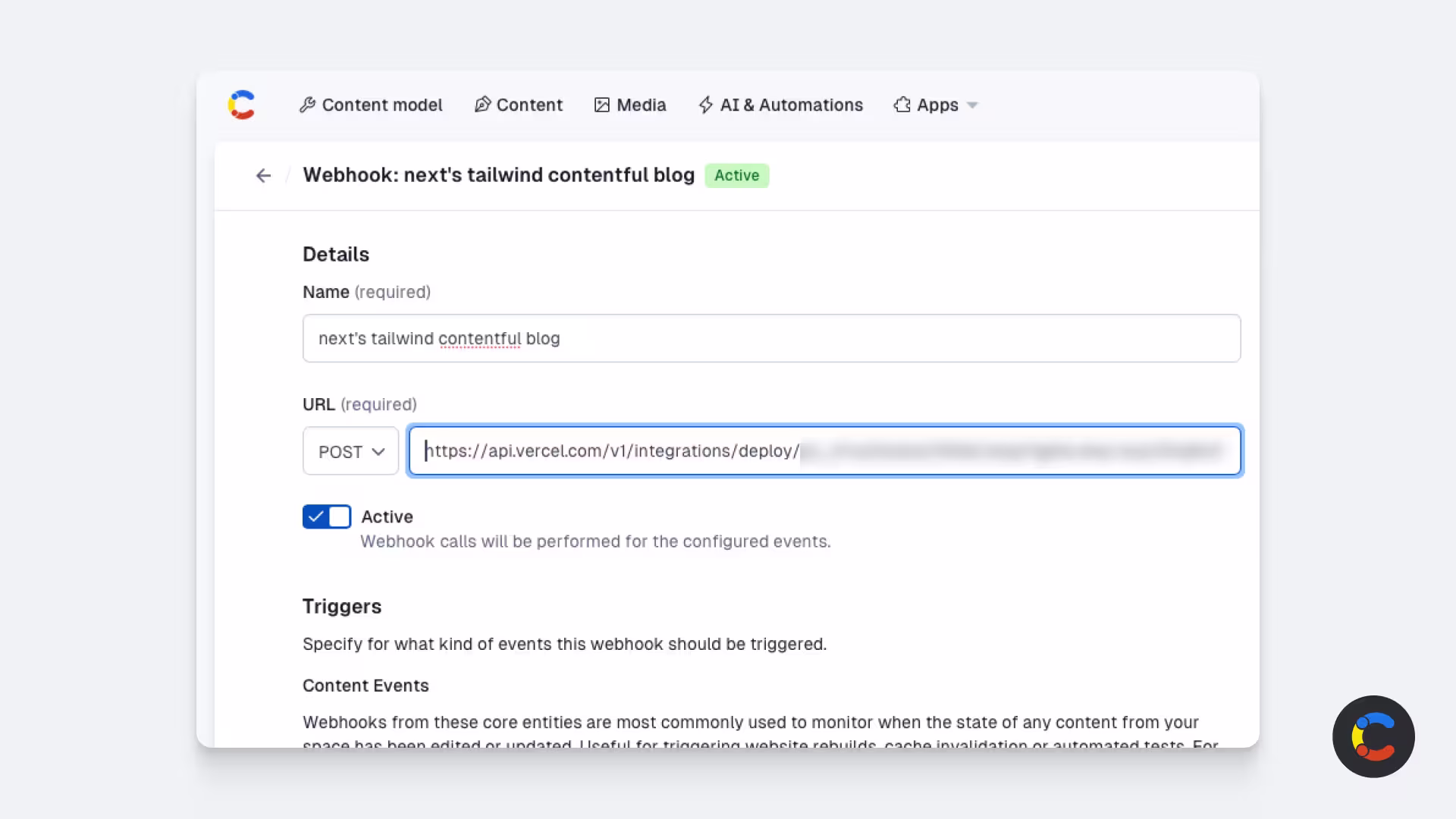1456x819 pixels.
Task: Click the Active label next to the switch
Action: (x=387, y=516)
